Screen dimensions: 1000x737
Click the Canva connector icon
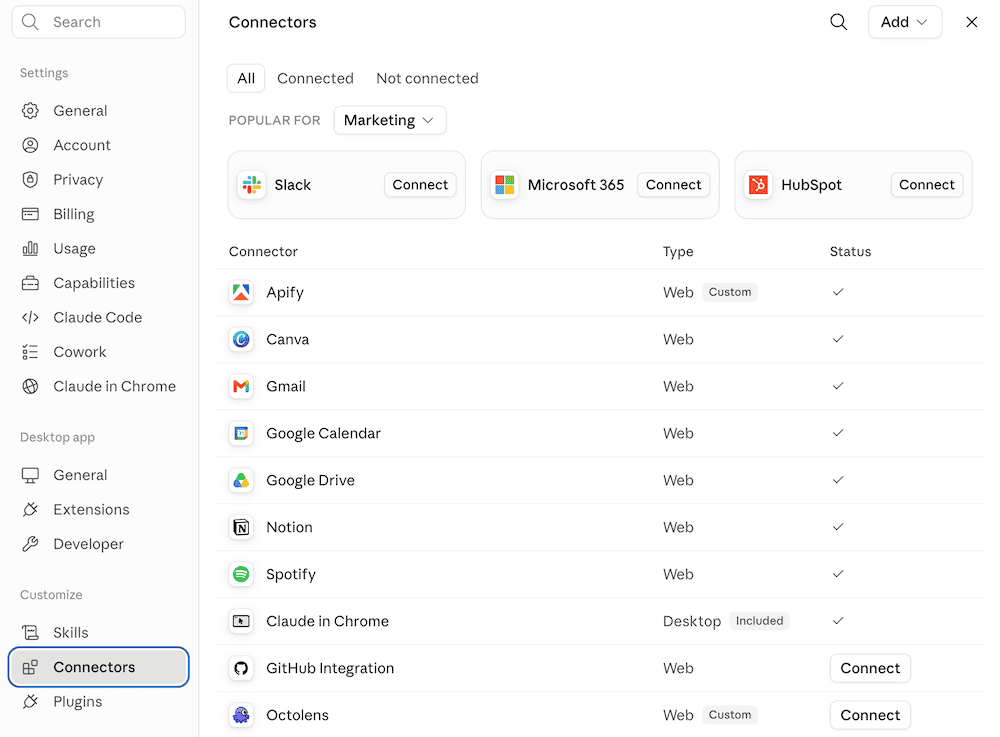pyautogui.click(x=241, y=340)
